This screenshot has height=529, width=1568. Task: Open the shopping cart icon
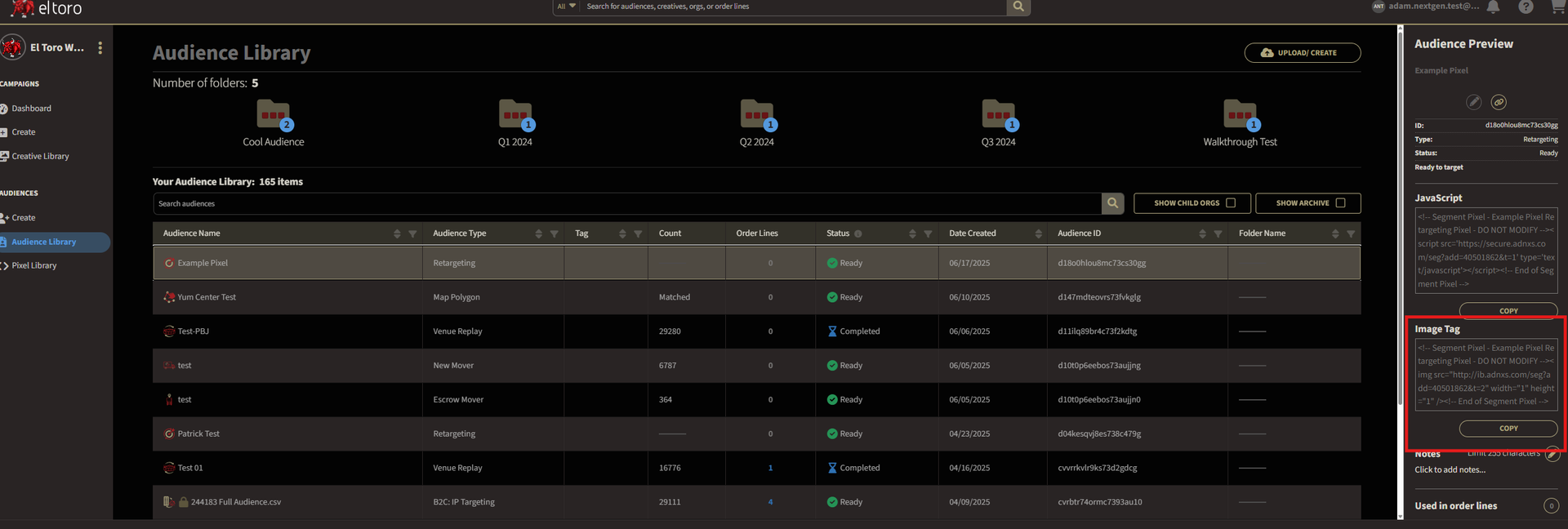click(x=1557, y=7)
